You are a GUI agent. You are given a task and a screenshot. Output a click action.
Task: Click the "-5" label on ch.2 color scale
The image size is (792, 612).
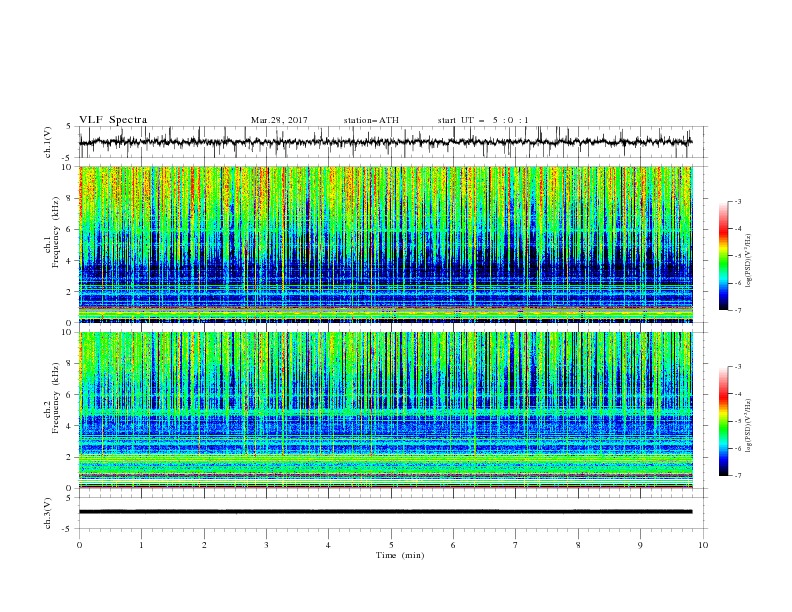coord(738,421)
